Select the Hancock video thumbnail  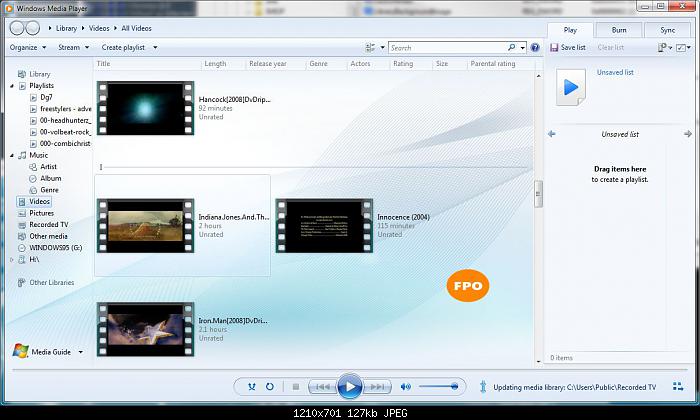[146, 108]
